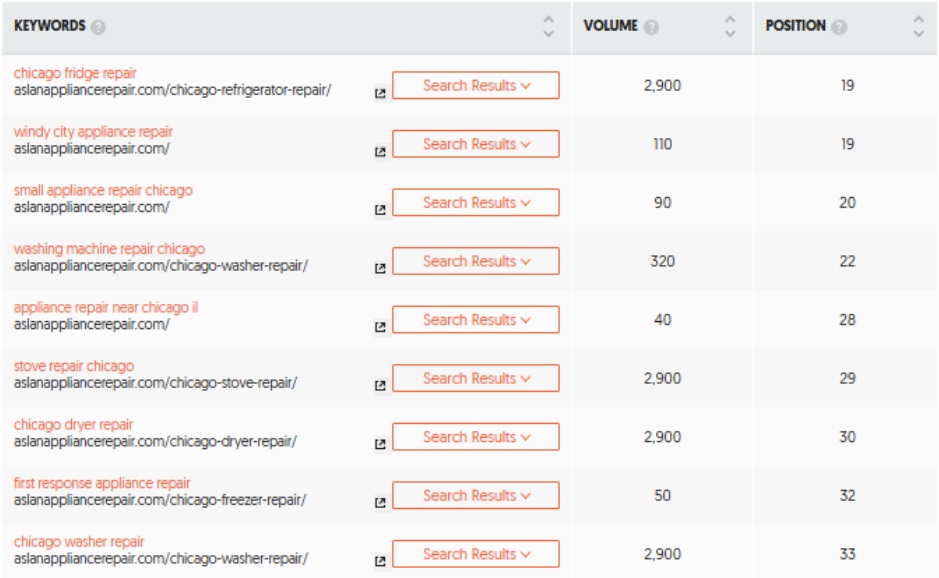Open external link for windy city appliance repair
The height and width of the screenshot is (578, 939).
pos(380,152)
